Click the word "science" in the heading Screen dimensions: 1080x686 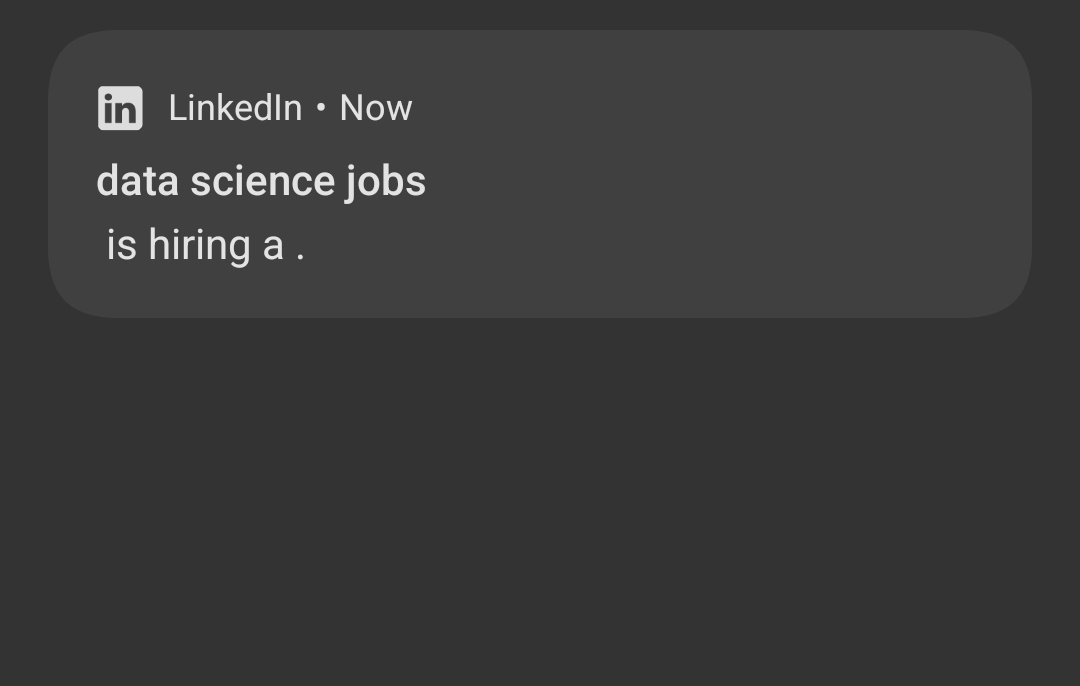[x=262, y=180]
